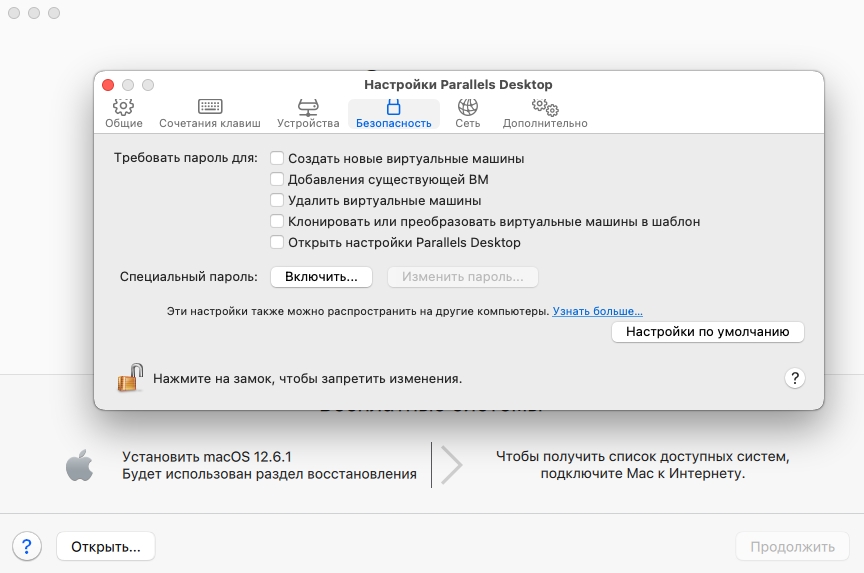864x573 pixels.
Task: Follow the Узнать больше... link
Action: 597,311
